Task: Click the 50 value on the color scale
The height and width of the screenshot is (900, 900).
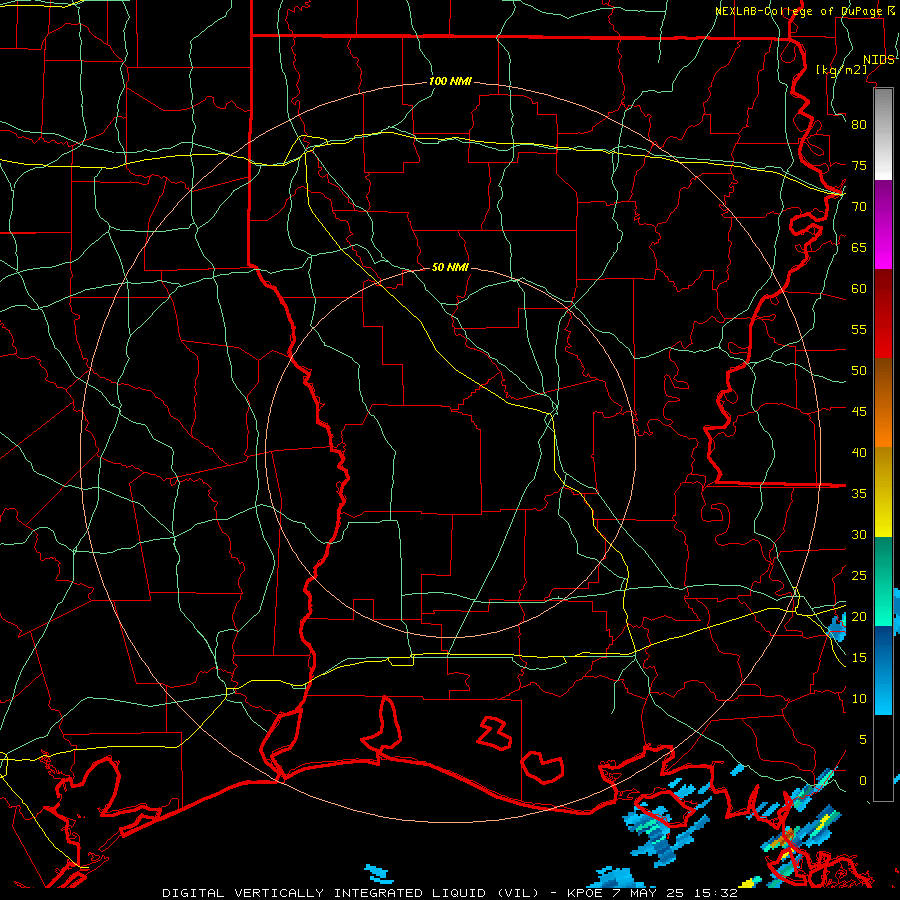Action: pyautogui.click(x=859, y=371)
